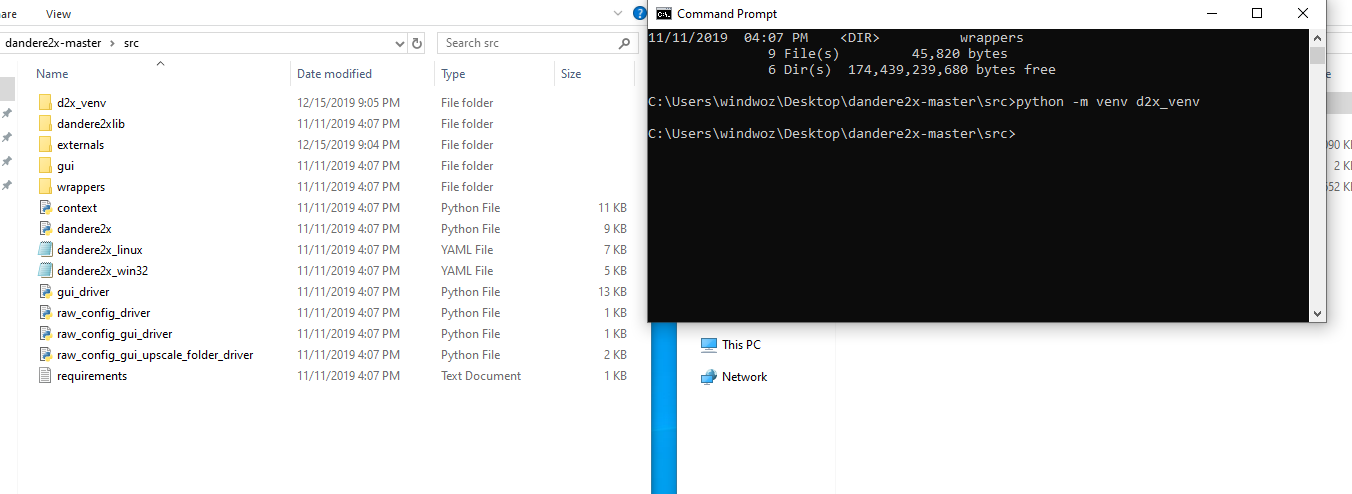Click the Command Prompt title bar icon

pos(663,14)
